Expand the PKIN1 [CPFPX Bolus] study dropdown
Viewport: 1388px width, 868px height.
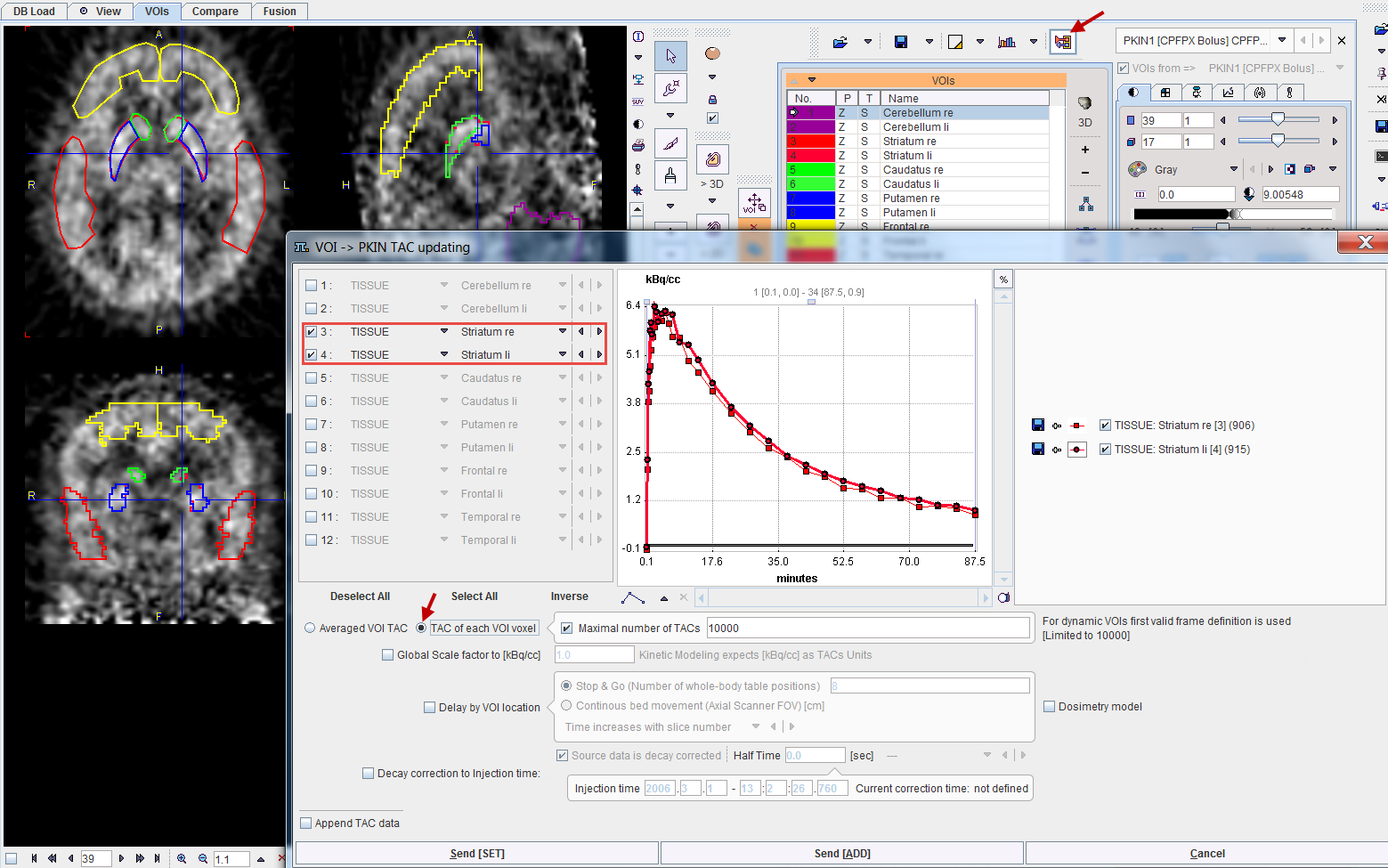click(1282, 41)
